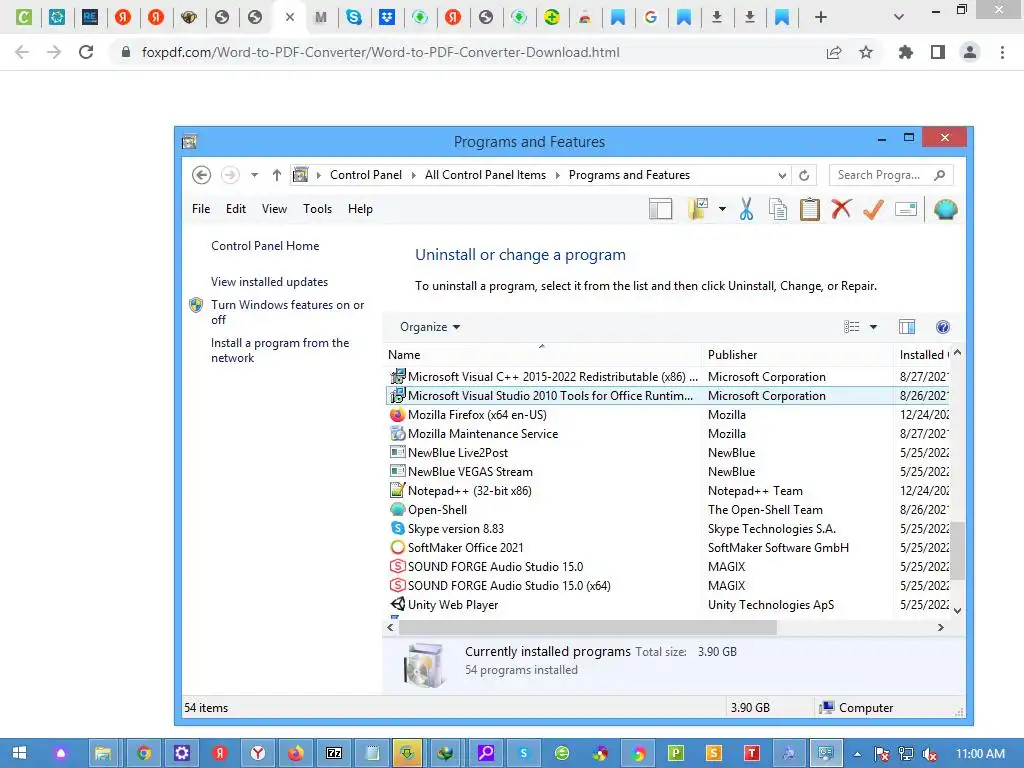Select Unity Web Player entry
Screen dimensions: 1024x768
[668, 605]
